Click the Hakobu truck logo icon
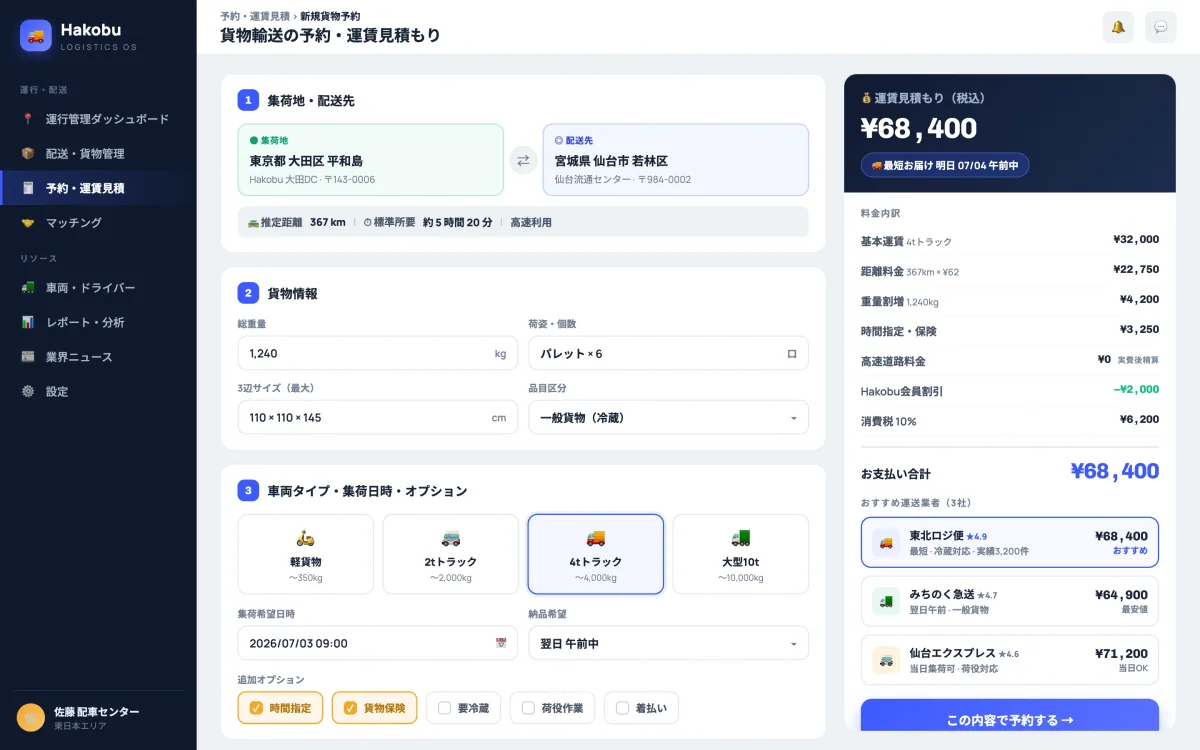This screenshot has height=750, width=1200. [36, 36]
